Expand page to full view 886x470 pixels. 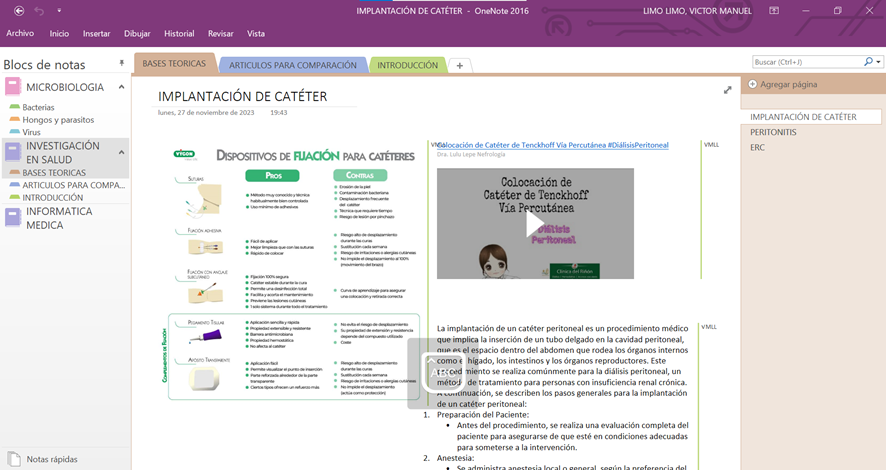point(728,90)
